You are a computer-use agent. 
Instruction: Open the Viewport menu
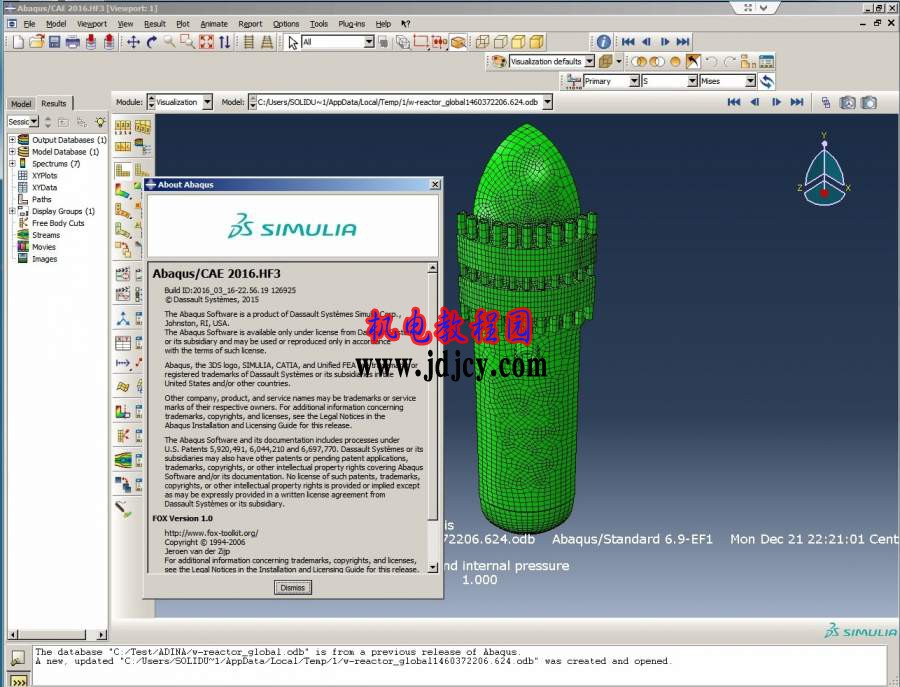(x=92, y=24)
